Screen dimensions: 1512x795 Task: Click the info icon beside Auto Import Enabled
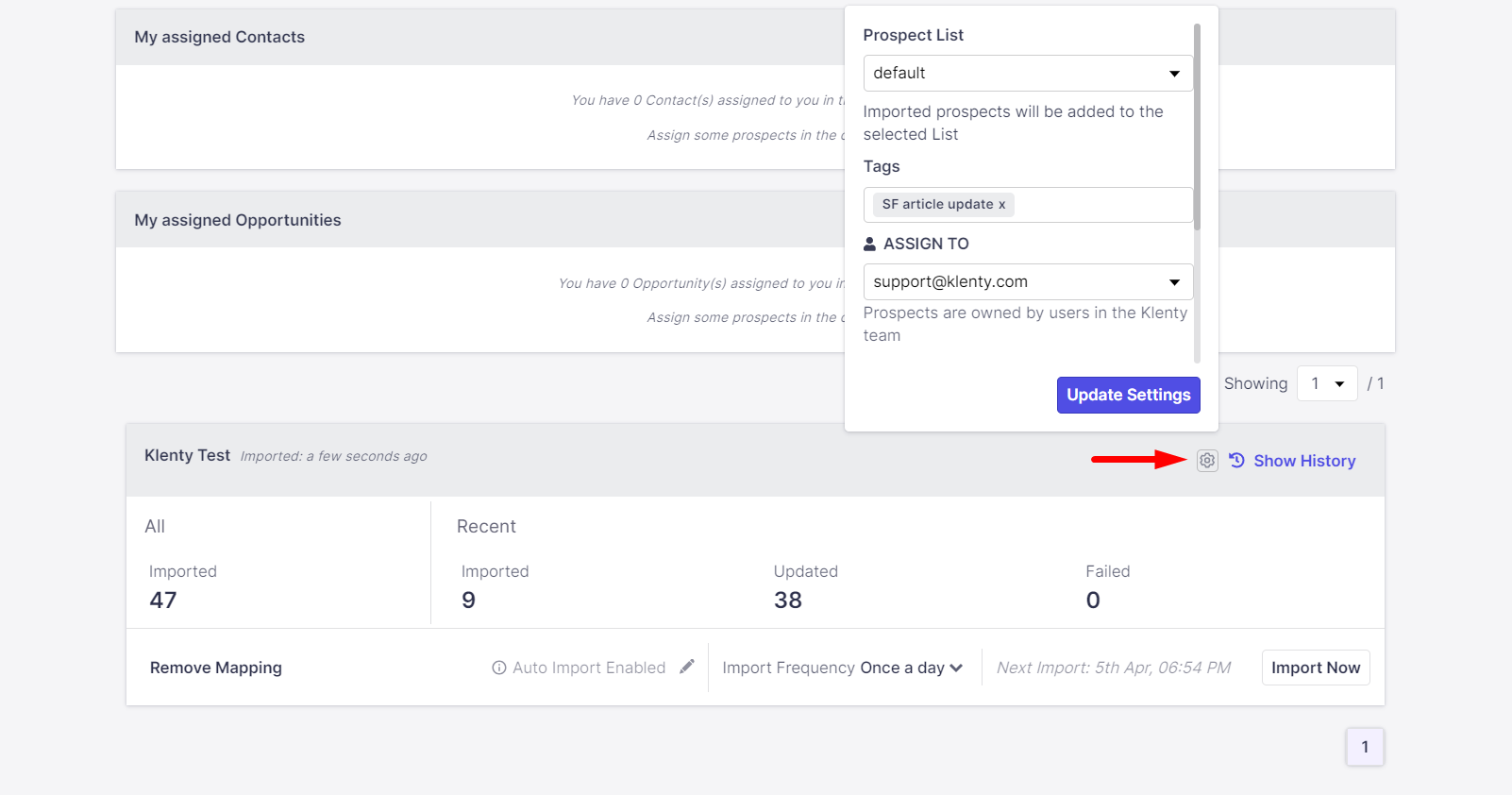tap(499, 668)
